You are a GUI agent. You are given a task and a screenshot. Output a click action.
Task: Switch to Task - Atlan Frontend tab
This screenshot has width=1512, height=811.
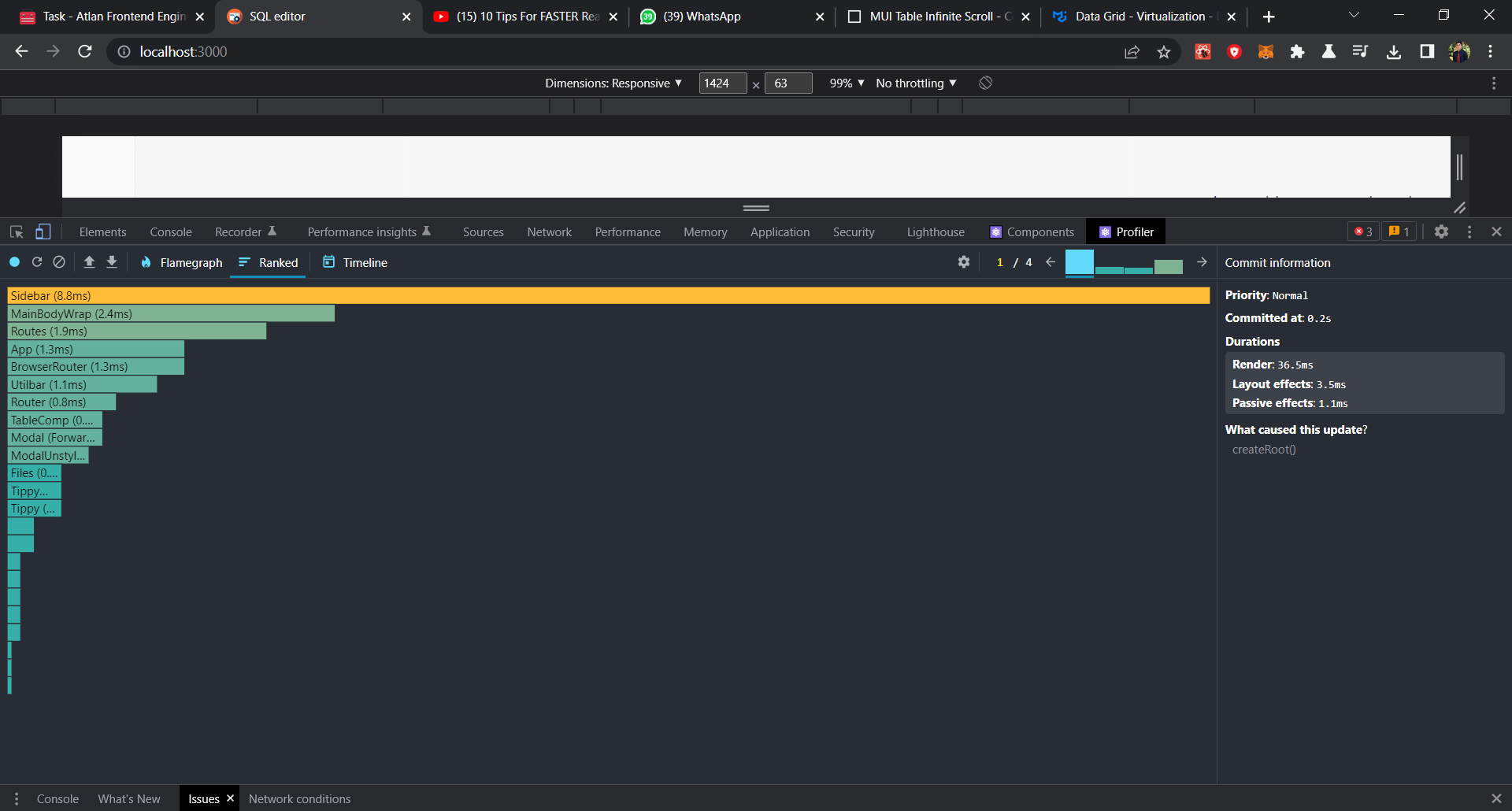[x=113, y=17]
